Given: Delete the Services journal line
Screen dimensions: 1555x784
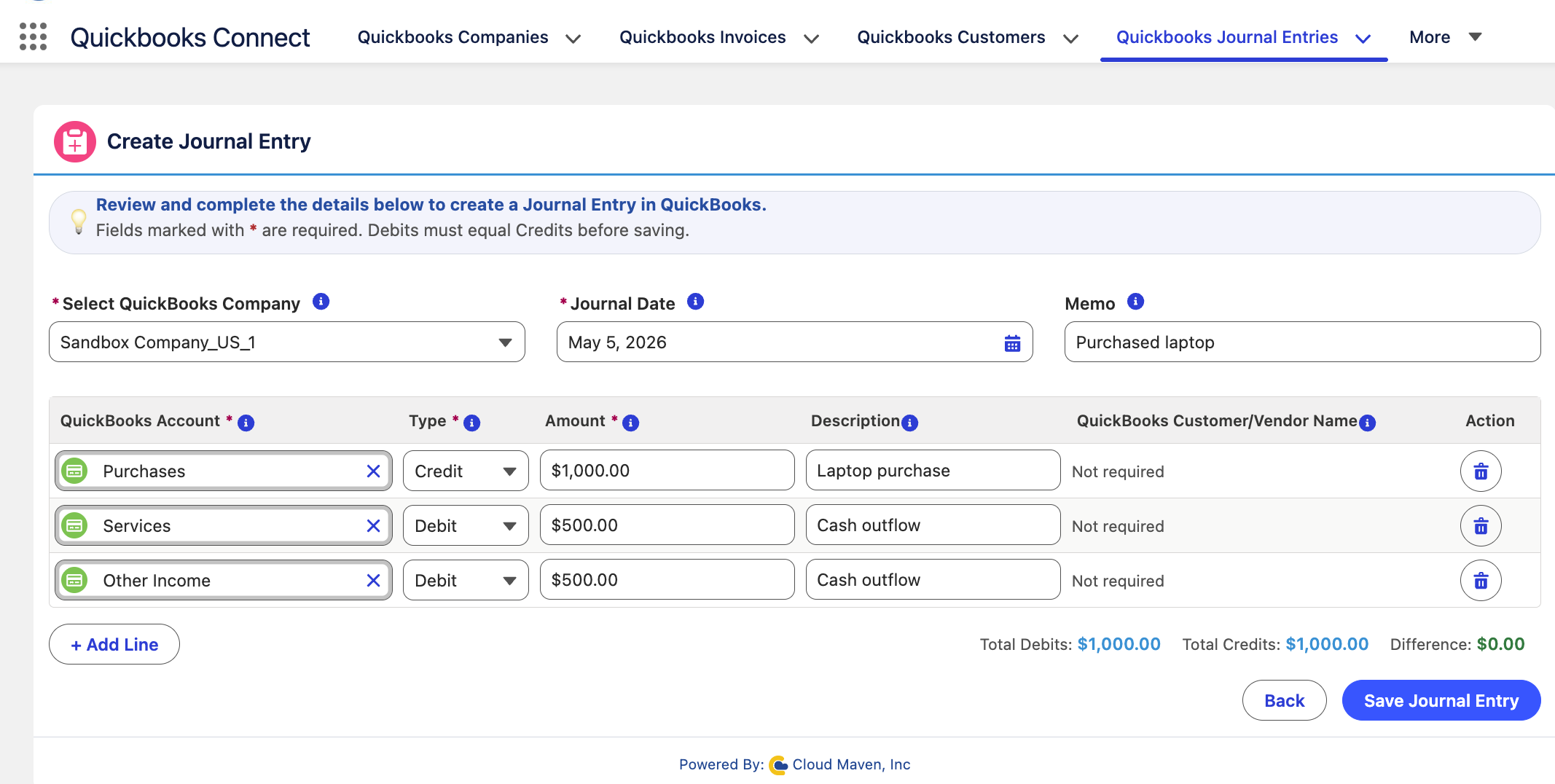Looking at the screenshot, I should pyautogui.click(x=1481, y=526).
